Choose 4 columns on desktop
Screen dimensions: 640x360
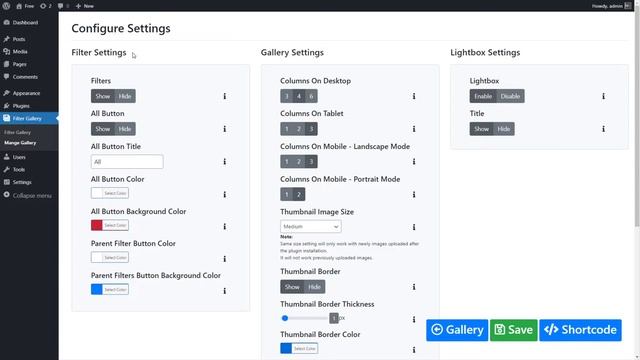(299, 96)
